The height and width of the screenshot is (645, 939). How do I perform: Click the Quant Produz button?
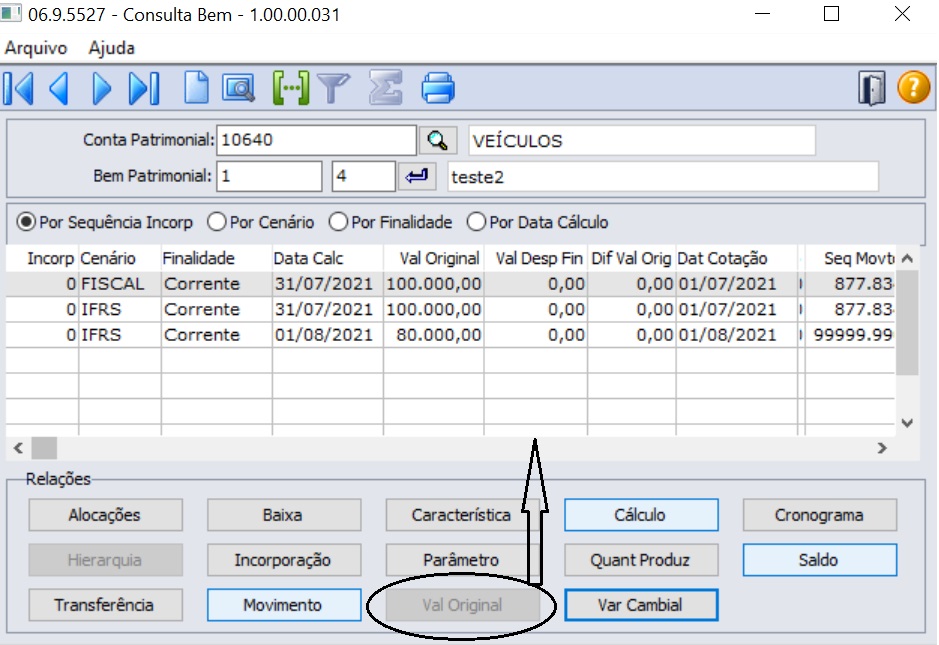pyautogui.click(x=641, y=560)
